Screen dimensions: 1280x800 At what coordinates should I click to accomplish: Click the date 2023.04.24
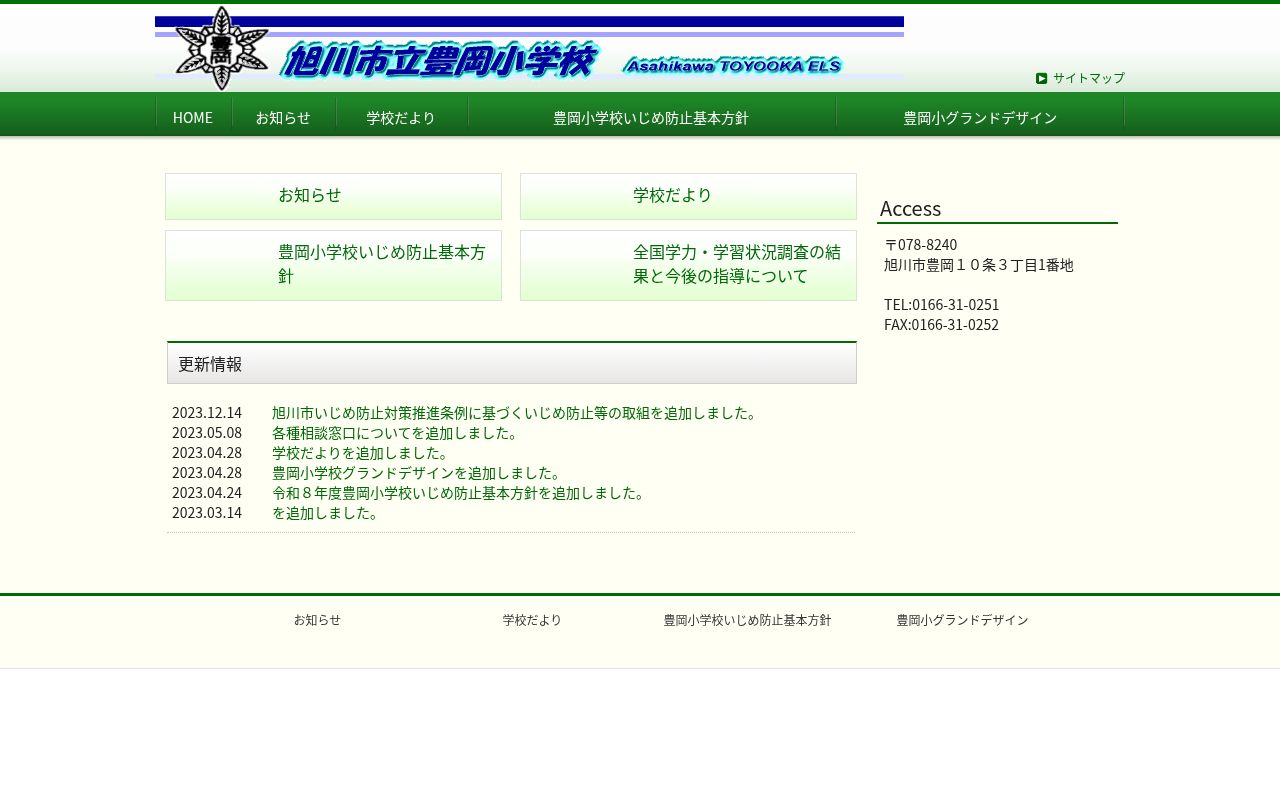[207, 493]
